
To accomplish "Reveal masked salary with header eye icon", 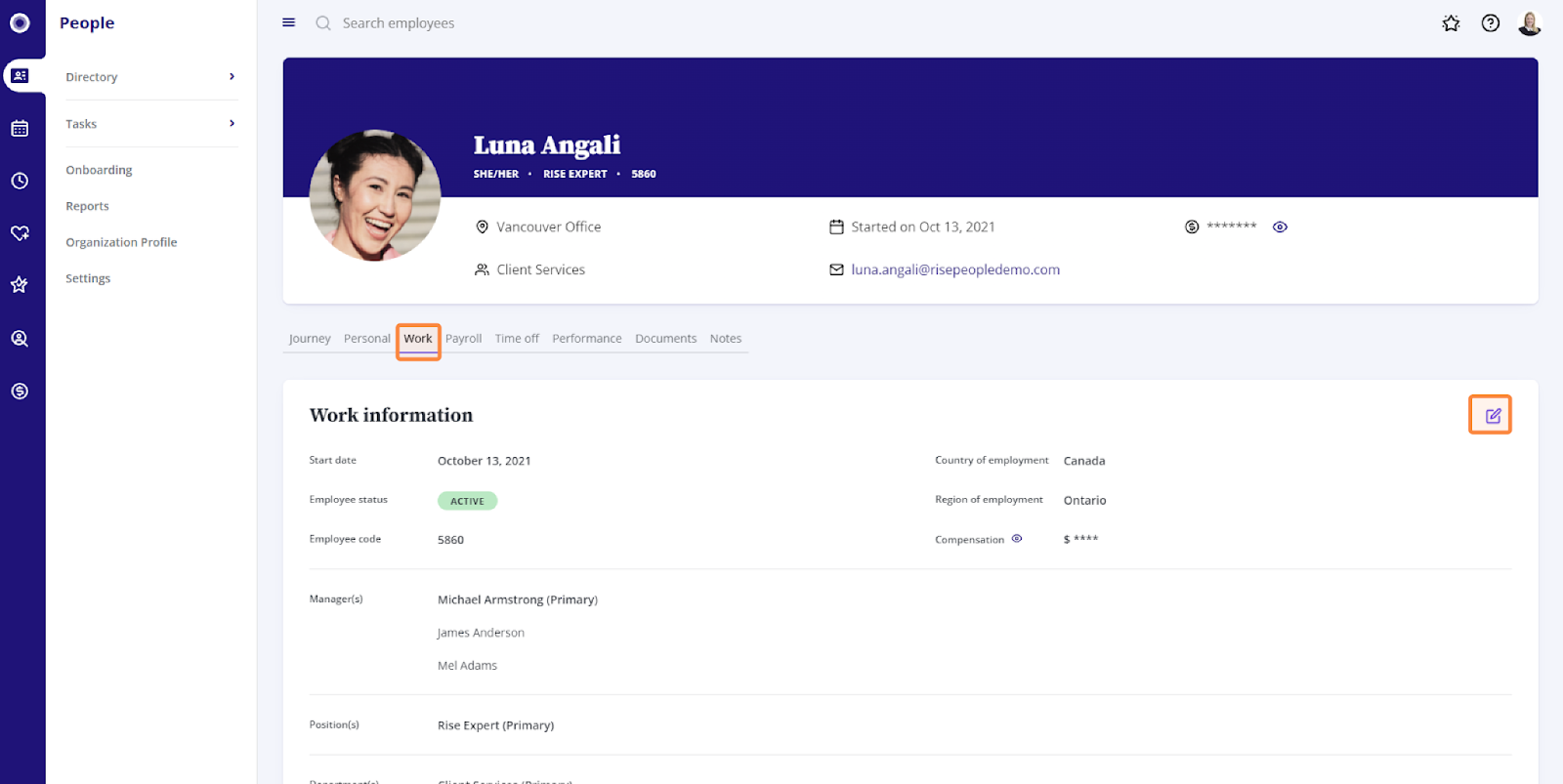I will tap(1280, 227).
